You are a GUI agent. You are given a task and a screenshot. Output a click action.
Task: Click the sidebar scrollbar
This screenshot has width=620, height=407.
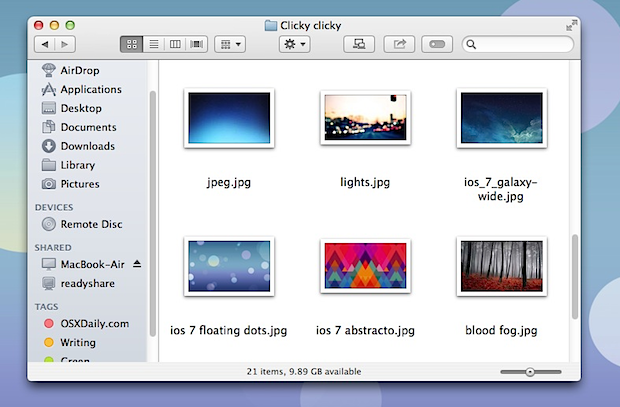[x=153, y=214]
